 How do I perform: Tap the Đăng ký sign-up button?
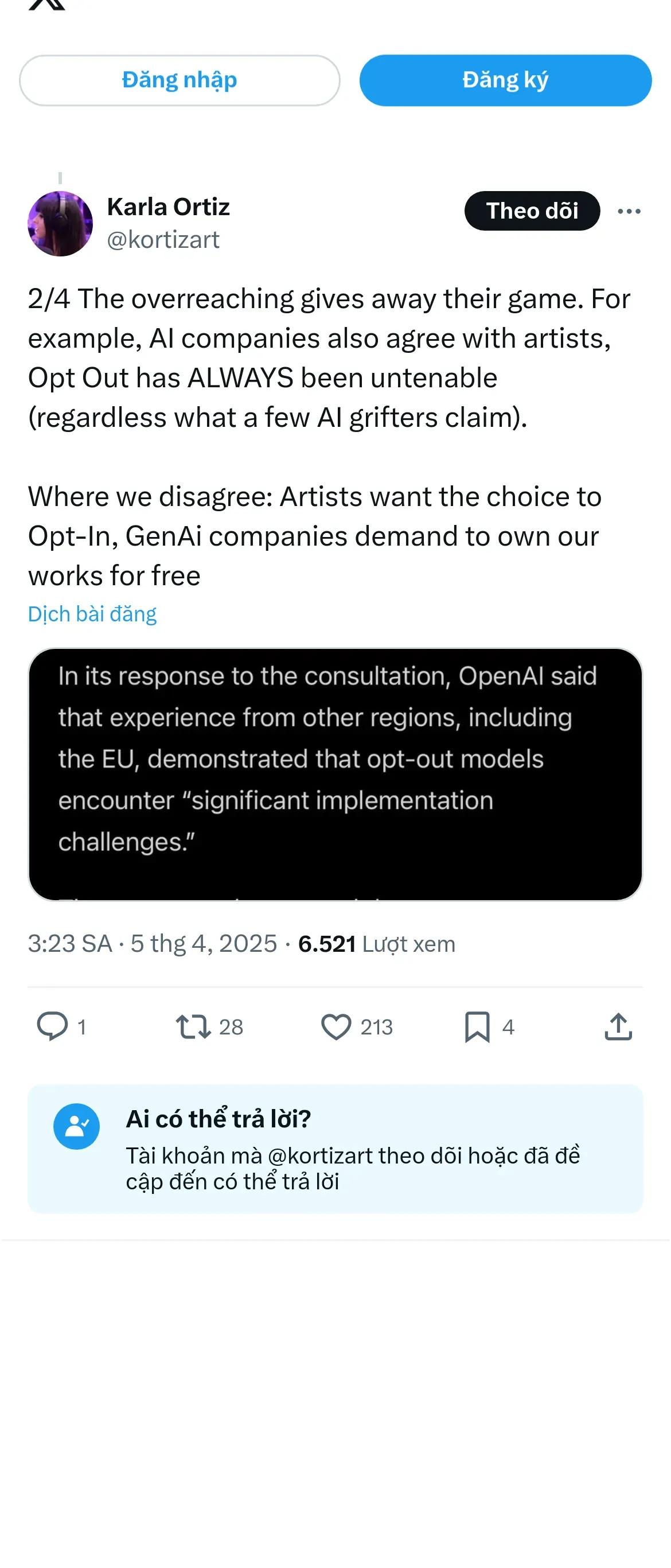click(x=505, y=80)
